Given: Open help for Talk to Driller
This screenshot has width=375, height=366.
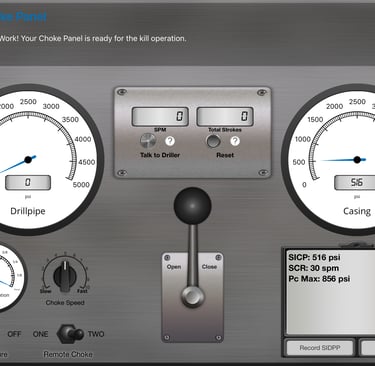Looking at the screenshot, I should pos(170,141).
